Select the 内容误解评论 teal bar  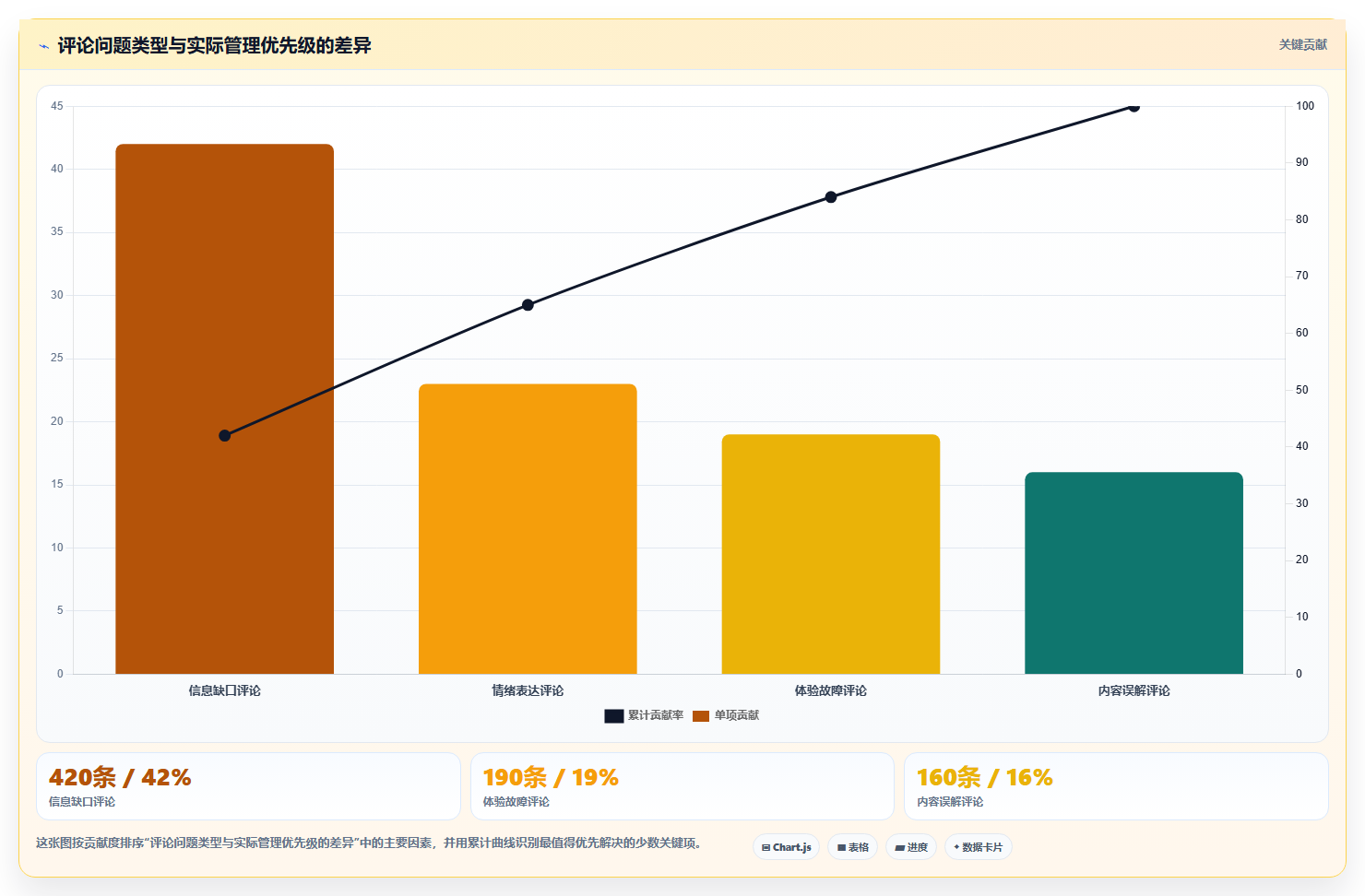point(1134,573)
